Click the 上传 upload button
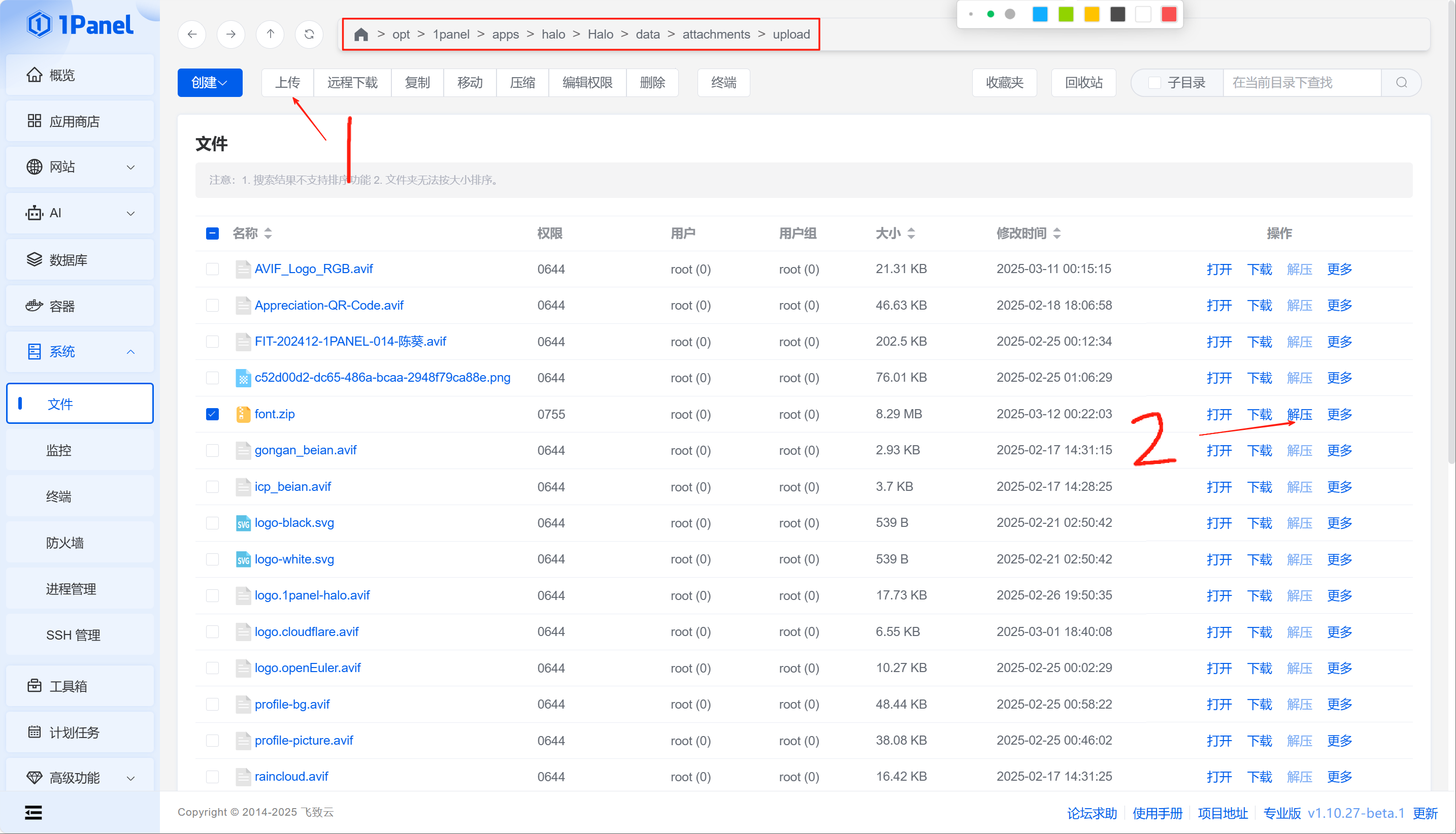The width and height of the screenshot is (1456, 834). [287, 83]
